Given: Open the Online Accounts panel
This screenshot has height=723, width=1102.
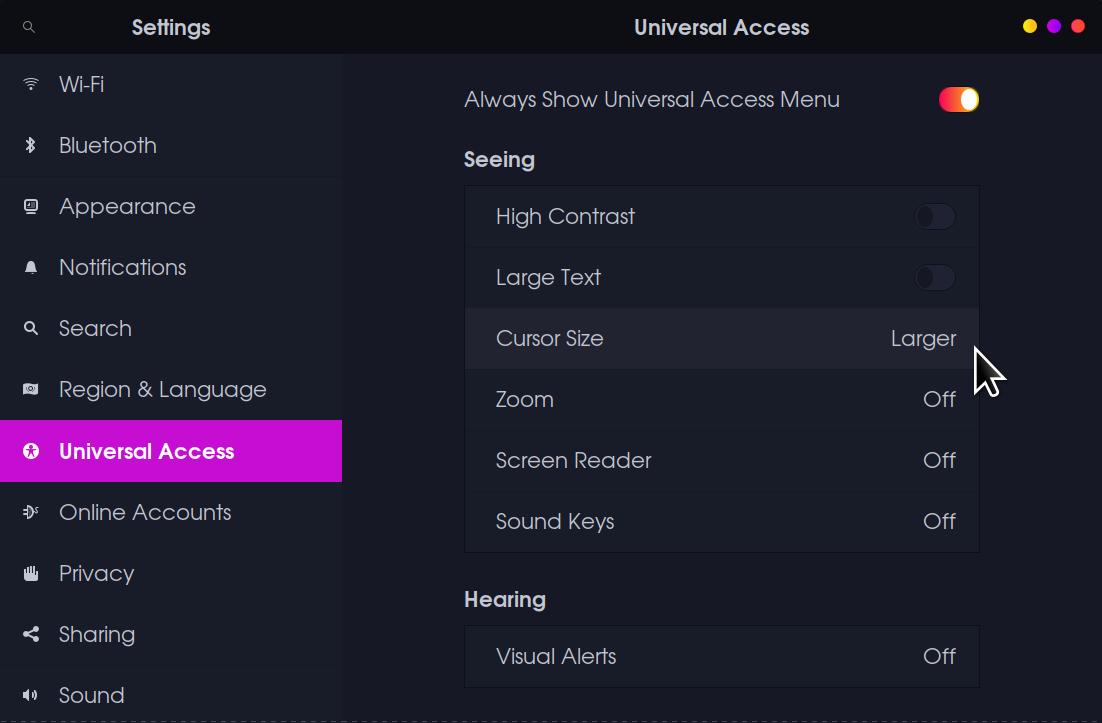Looking at the screenshot, I should [x=145, y=512].
